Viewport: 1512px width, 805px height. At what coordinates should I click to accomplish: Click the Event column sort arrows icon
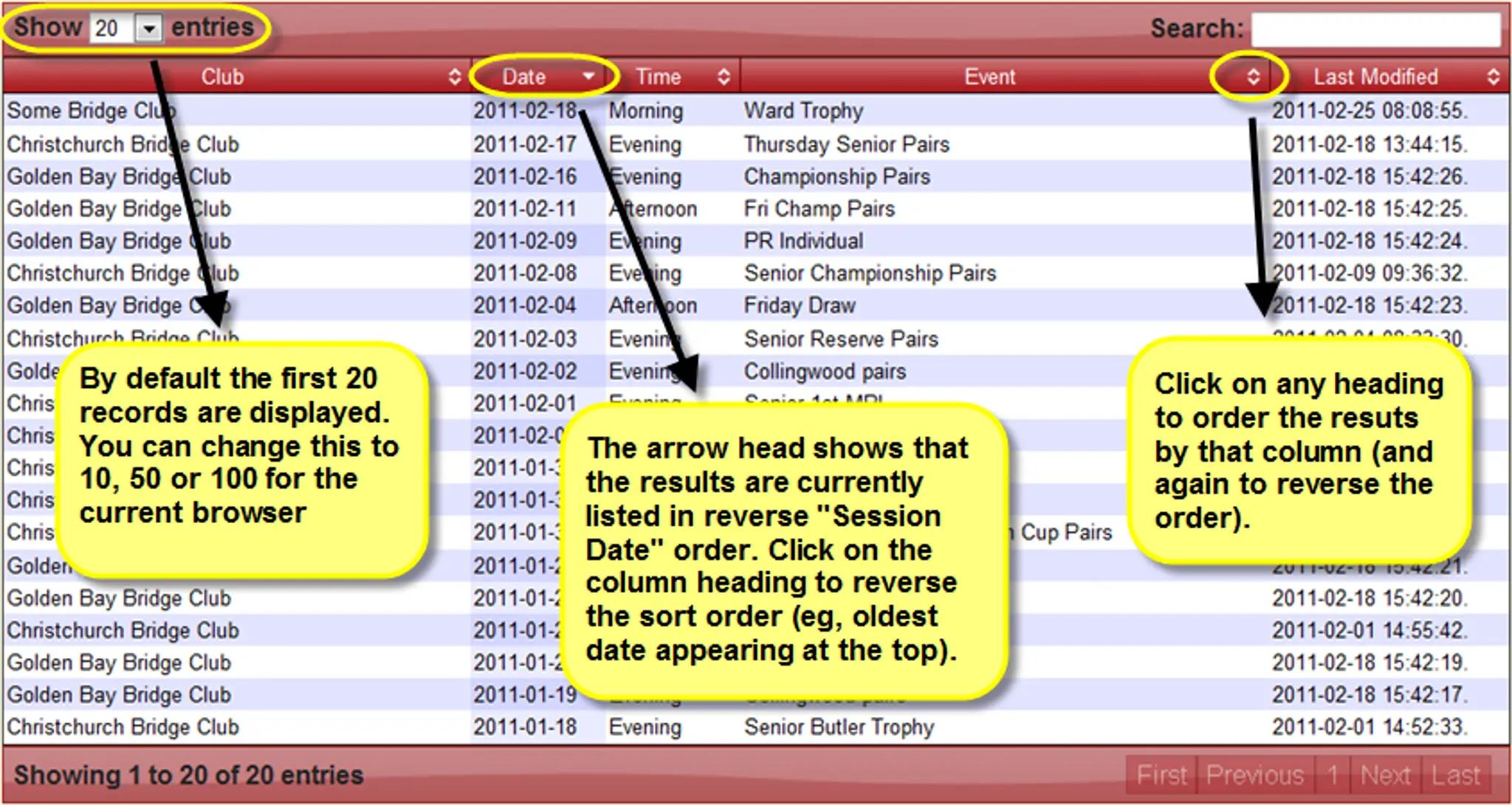tap(1253, 77)
